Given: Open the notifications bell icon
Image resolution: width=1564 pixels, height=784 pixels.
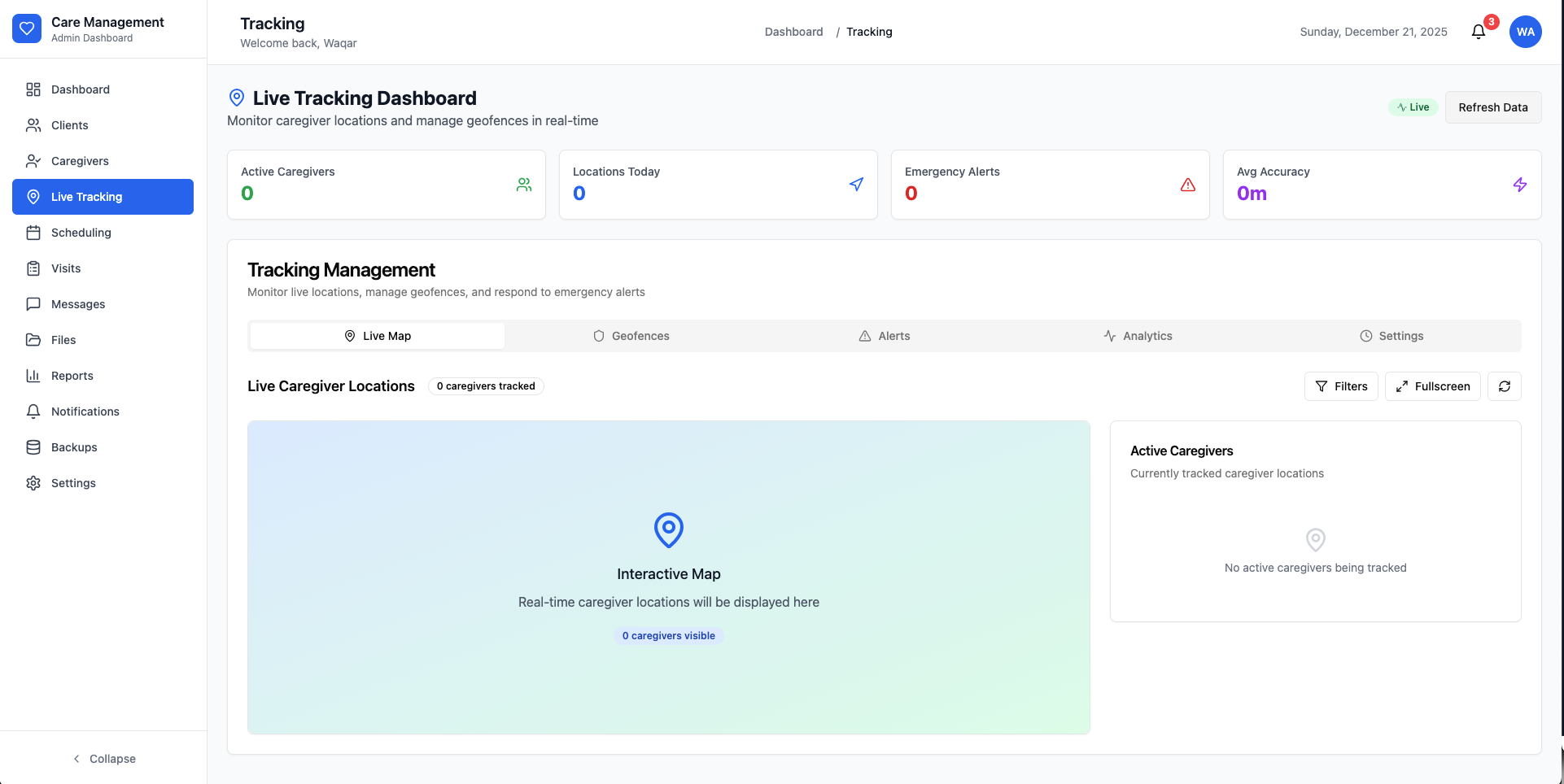Looking at the screenshot, I should pyautogui.click(x=1479, y=30).
